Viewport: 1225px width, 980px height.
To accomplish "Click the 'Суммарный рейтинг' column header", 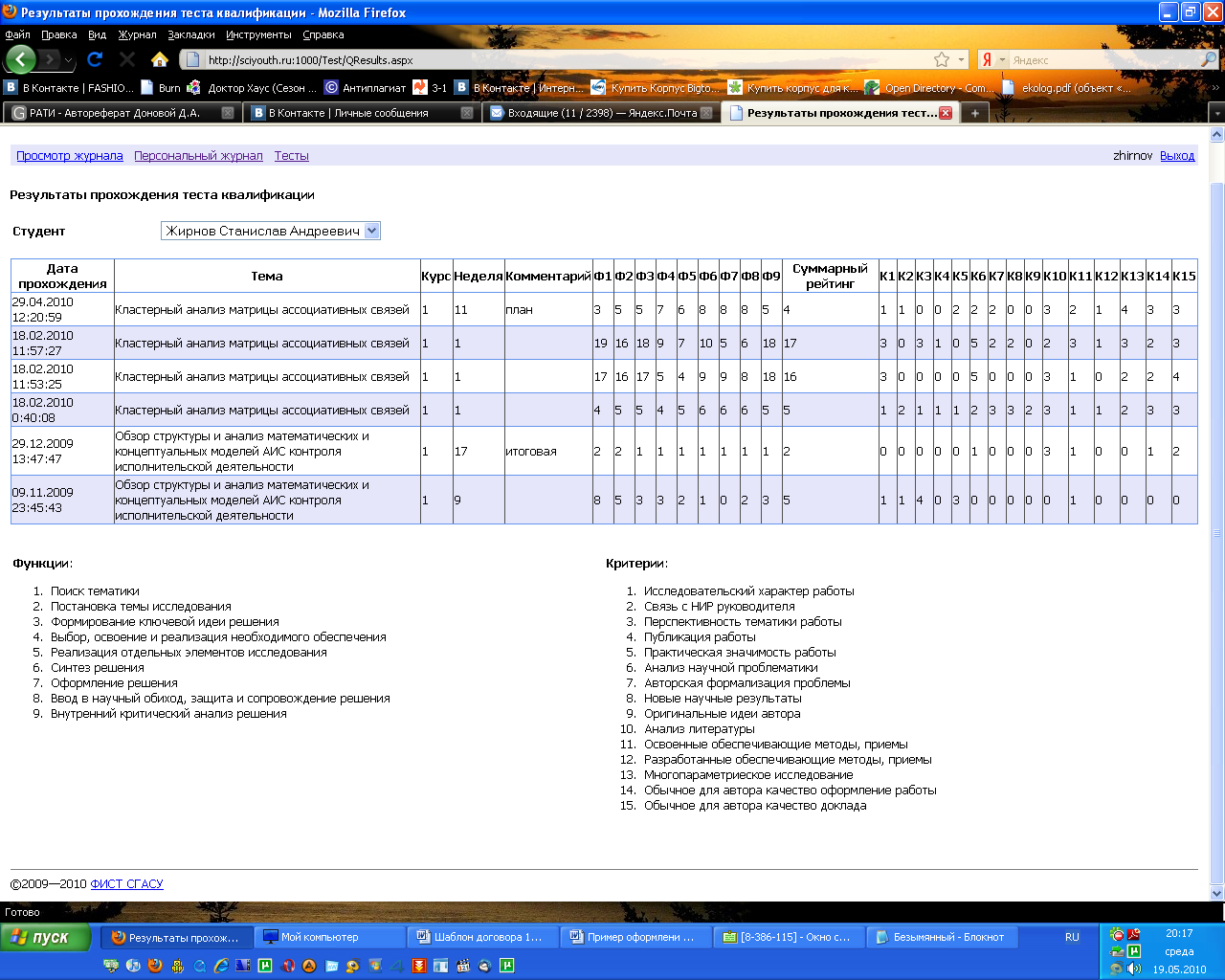I will [x=830, y=276].
